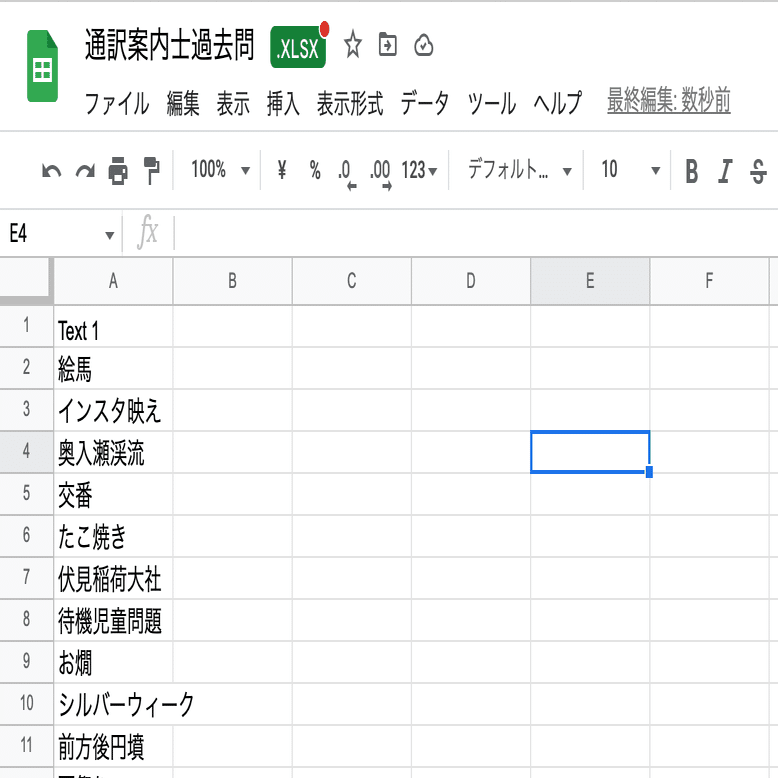Open the 123 number format dropdown
The width and height of the screenshot is (778, 778).
[x=419, y=170]
